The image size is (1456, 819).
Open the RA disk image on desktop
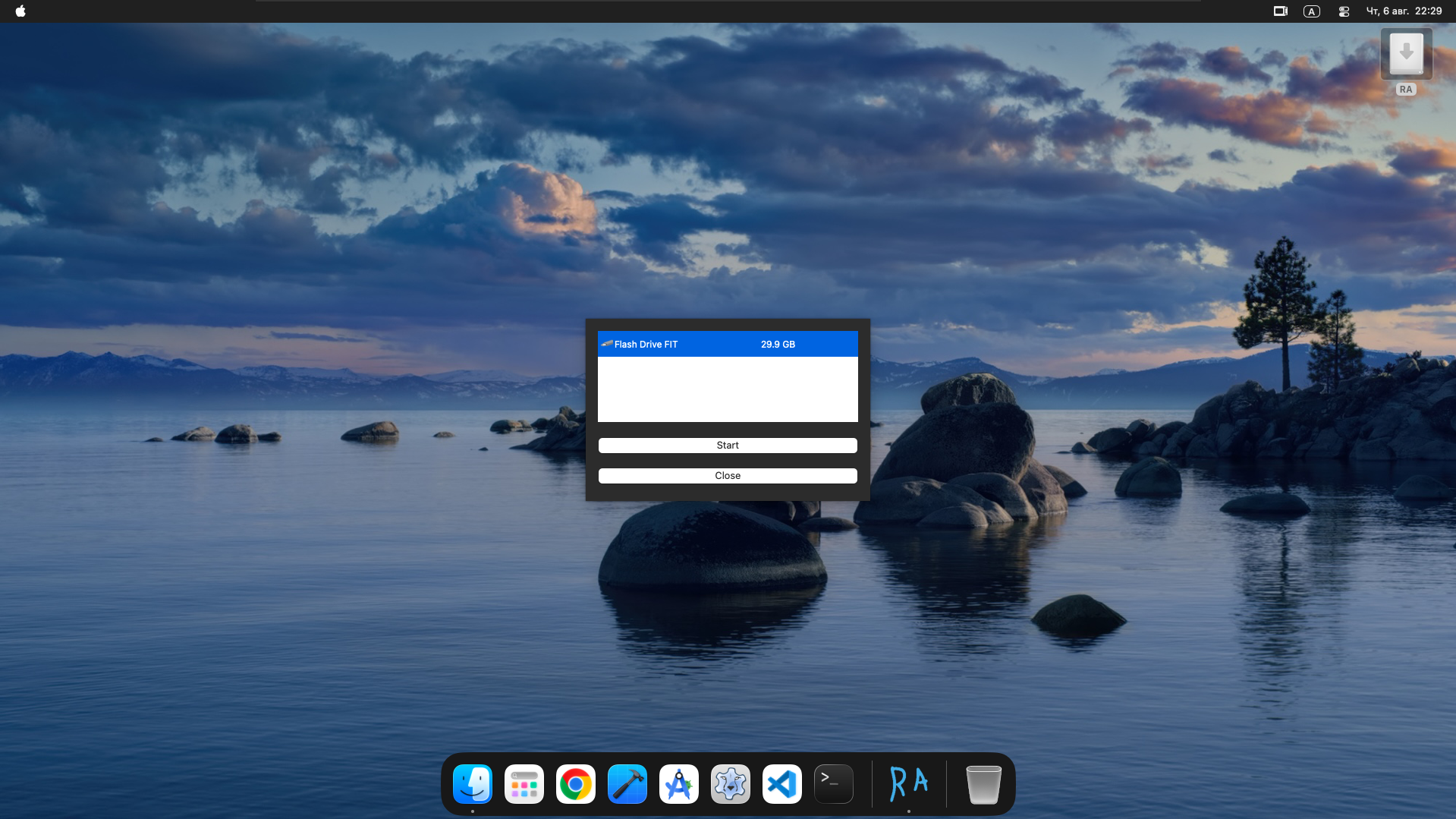click(x=1406, y=55)
